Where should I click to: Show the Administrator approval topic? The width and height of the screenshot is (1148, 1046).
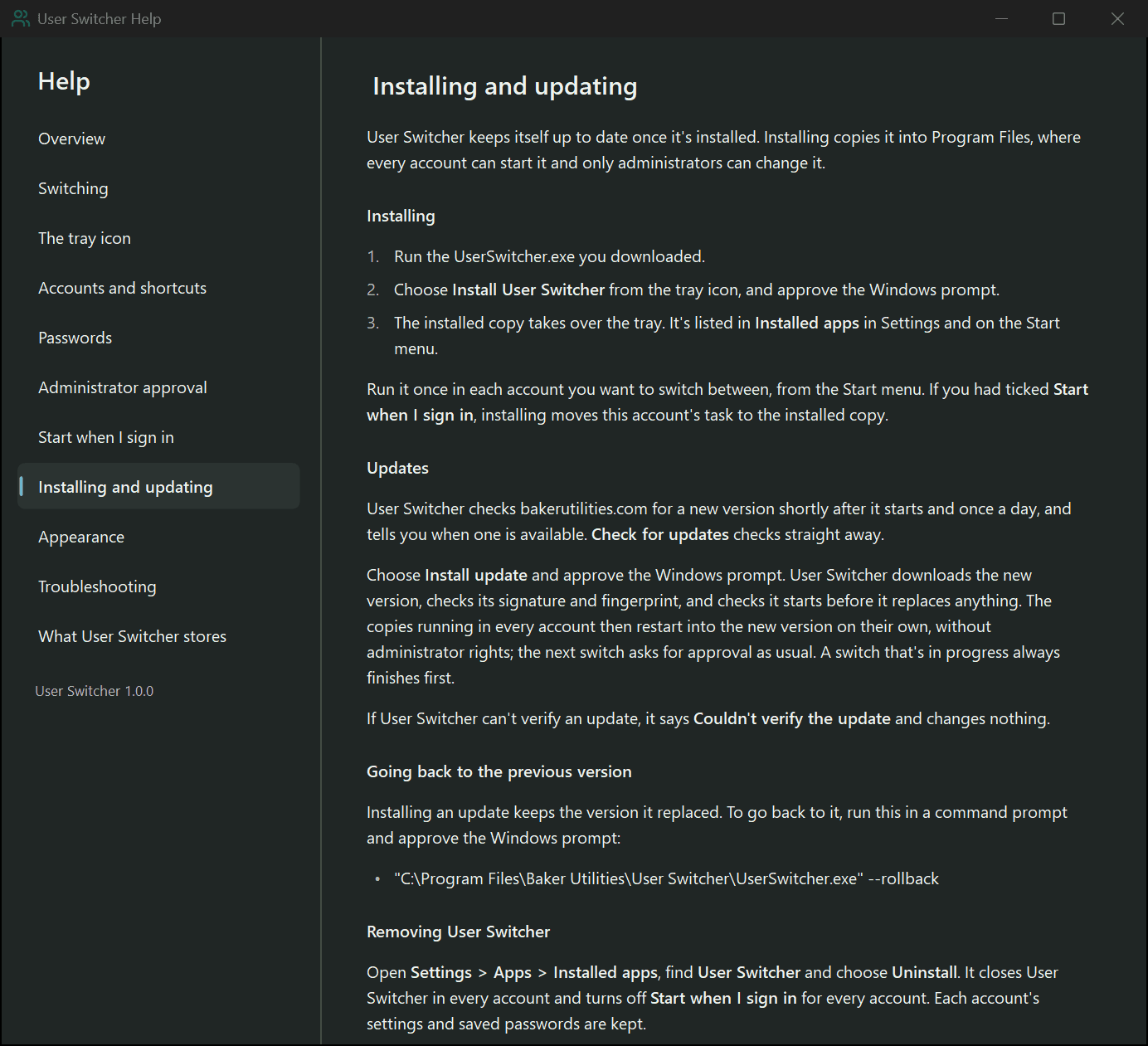pyautogui.click(x=158, y=387)
